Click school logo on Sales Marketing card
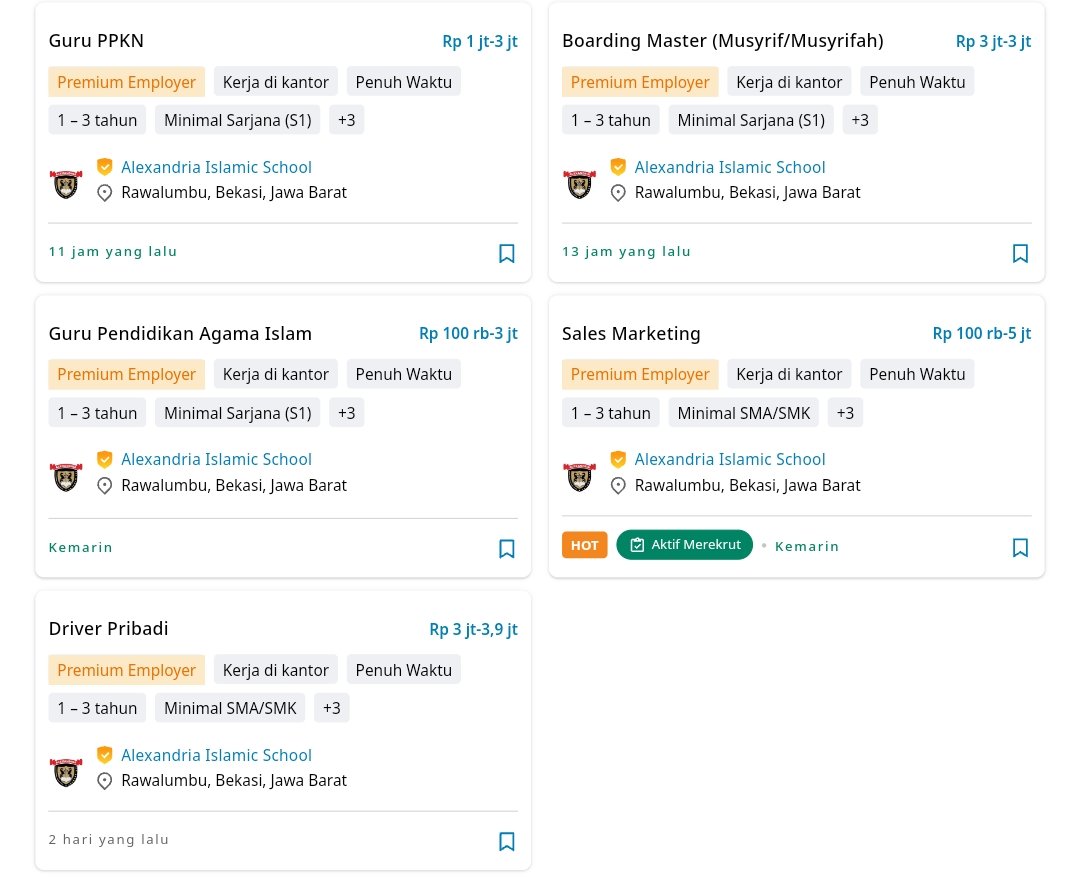 [579, 477]
